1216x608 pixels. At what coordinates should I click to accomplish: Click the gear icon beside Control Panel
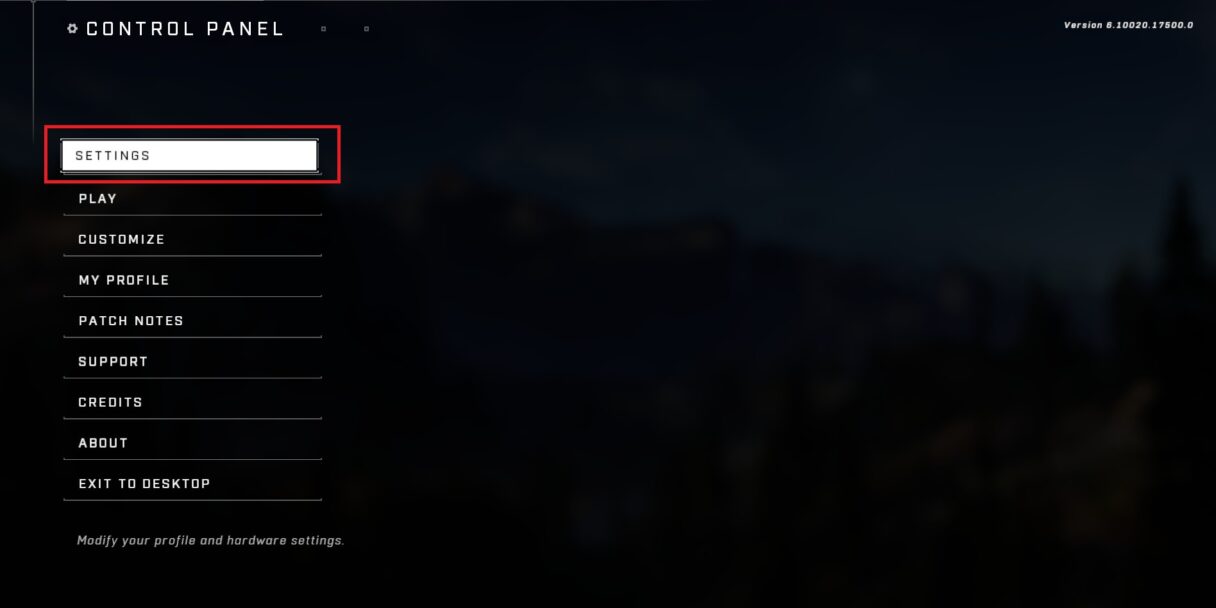(x=72, y=29)
